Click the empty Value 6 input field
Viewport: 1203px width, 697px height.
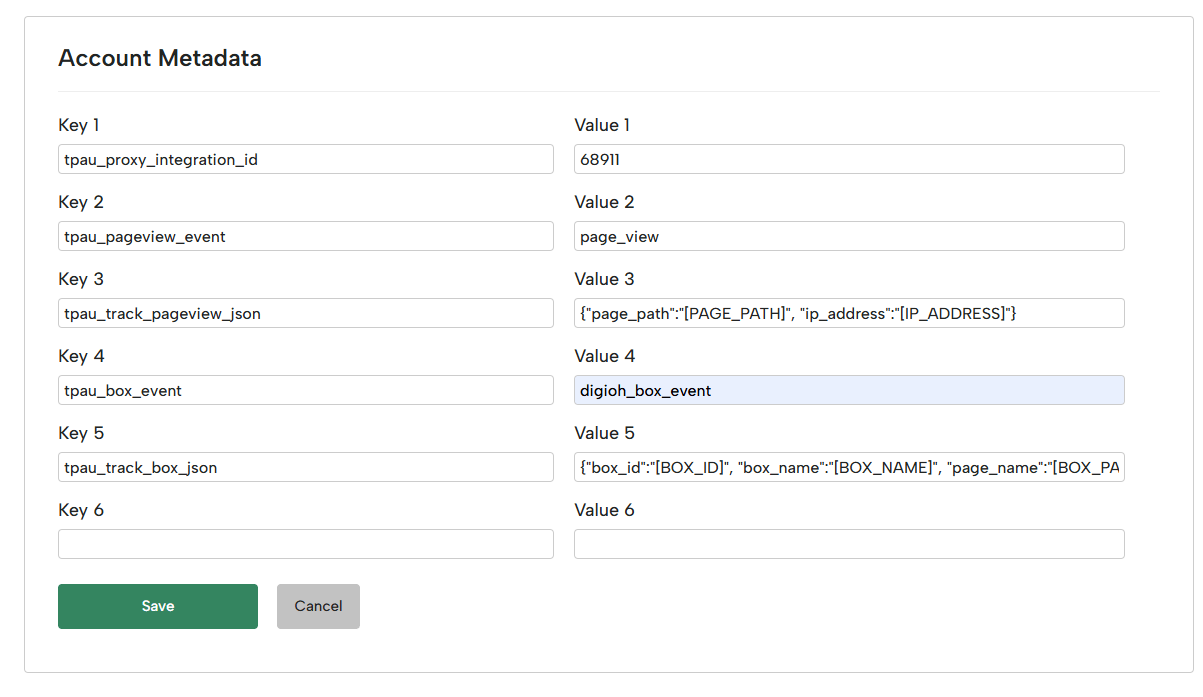pyautogui.click(x=848, y=544)
